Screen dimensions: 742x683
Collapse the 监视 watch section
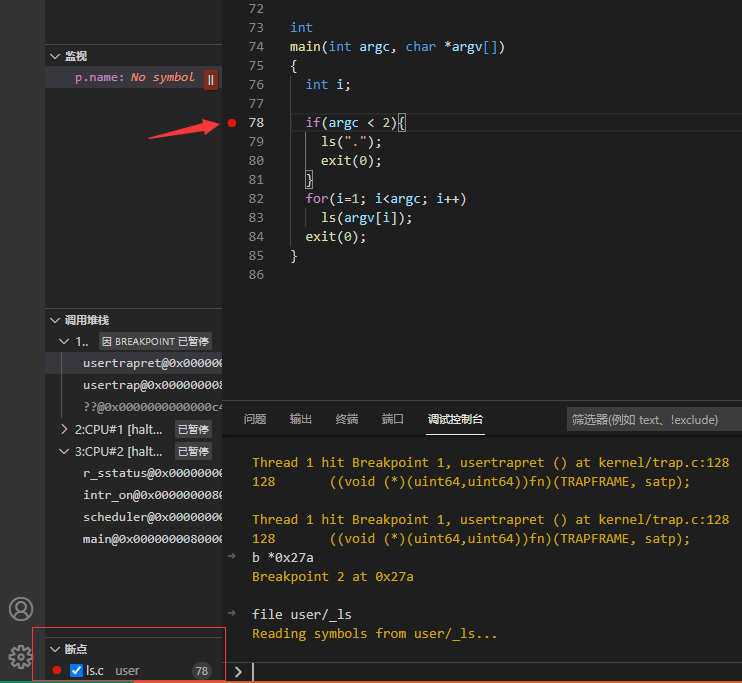click(x=55, y=56)
